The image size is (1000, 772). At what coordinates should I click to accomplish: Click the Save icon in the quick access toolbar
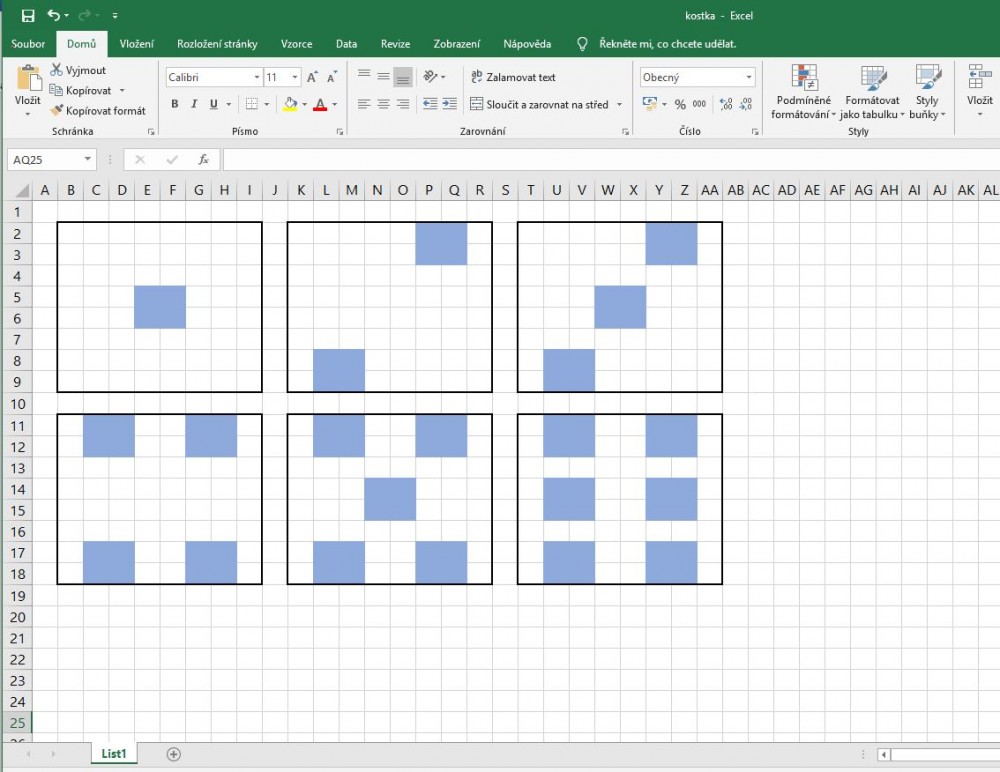click(28, 16)
